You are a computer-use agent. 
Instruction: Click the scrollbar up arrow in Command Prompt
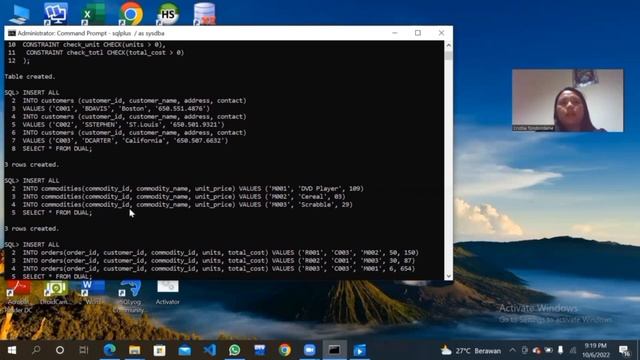(x=449, y=45)
